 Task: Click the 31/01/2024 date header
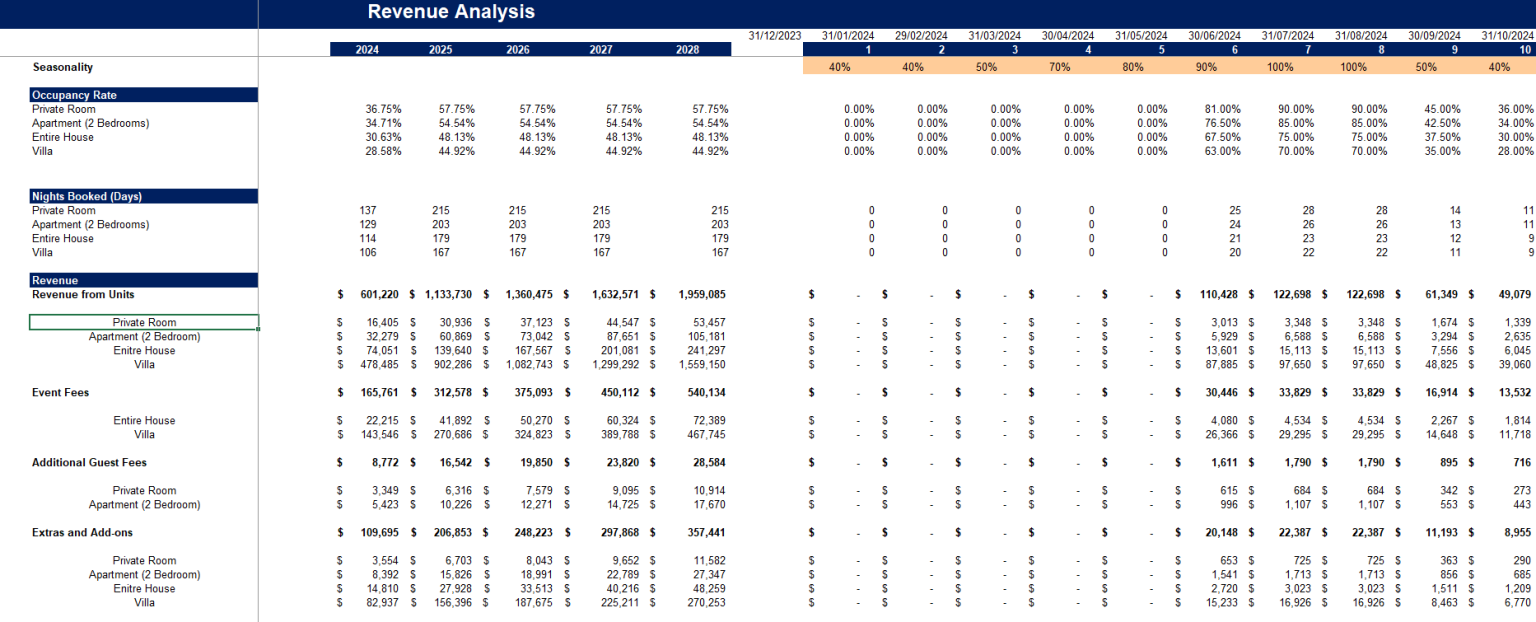(848, 36)
